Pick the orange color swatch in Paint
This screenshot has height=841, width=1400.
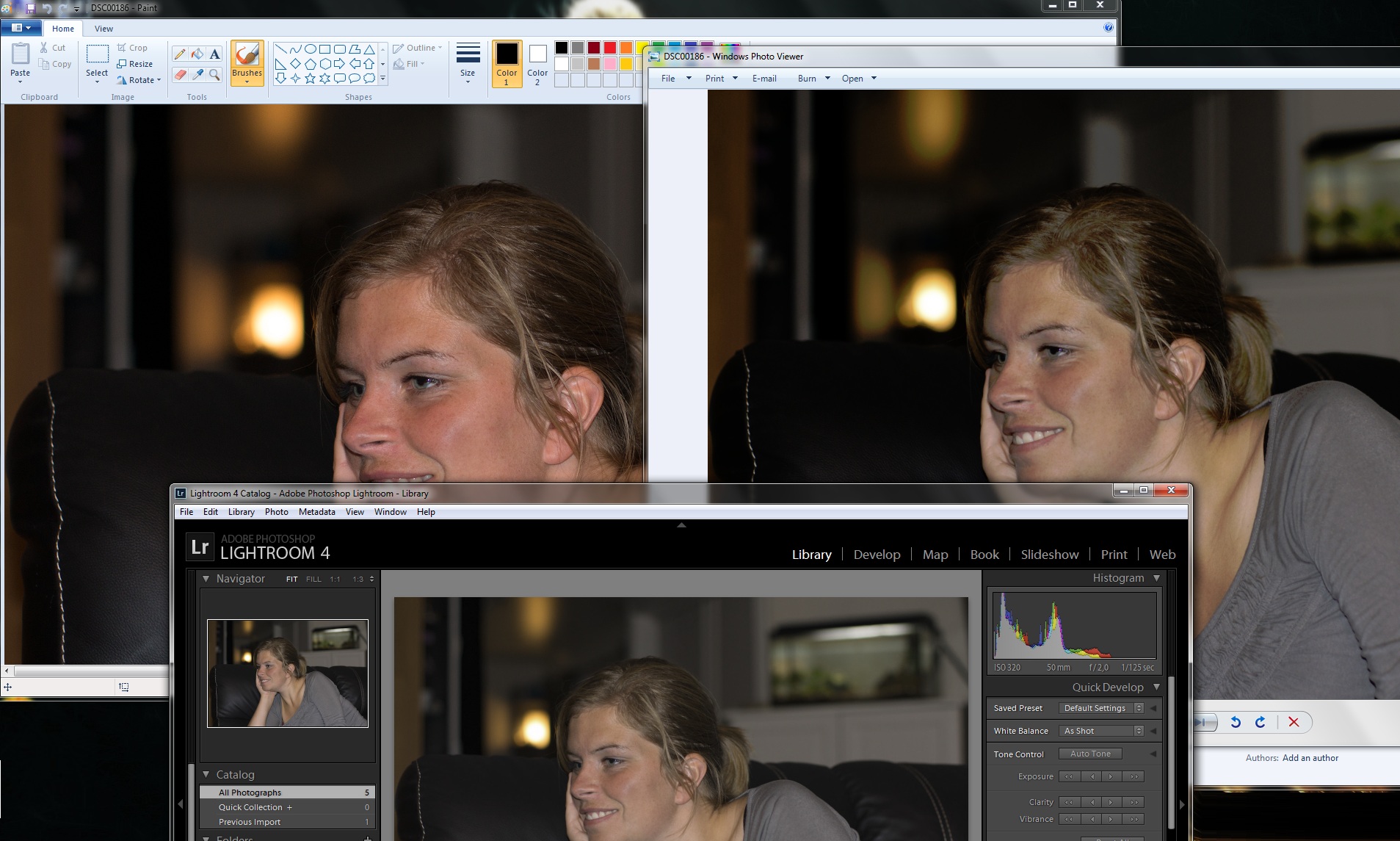coord(625,48)
